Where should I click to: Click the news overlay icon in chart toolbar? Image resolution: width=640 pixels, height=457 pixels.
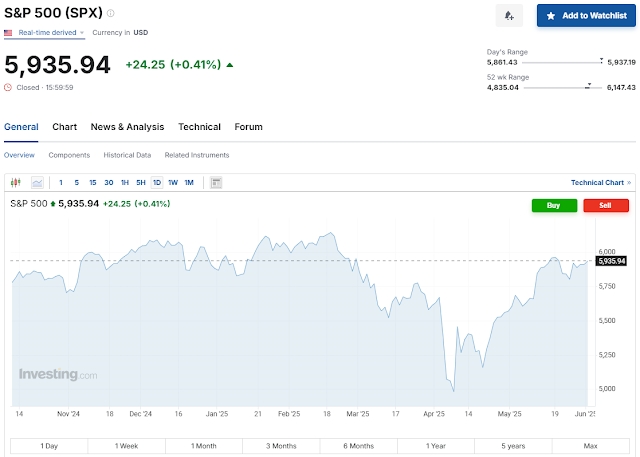[216, 182]
